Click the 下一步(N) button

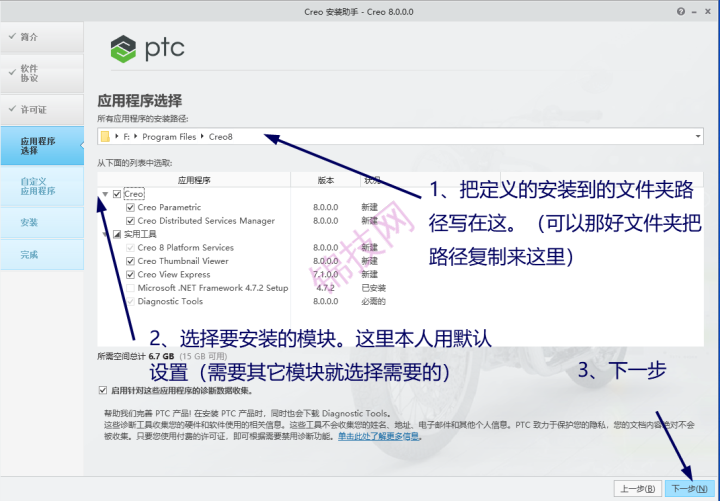point(690,489)
